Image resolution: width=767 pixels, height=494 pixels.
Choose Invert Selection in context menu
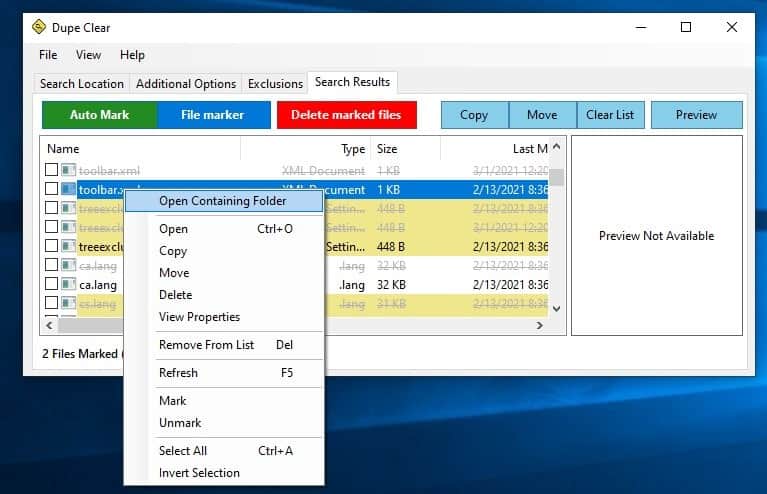pos(224,472)
